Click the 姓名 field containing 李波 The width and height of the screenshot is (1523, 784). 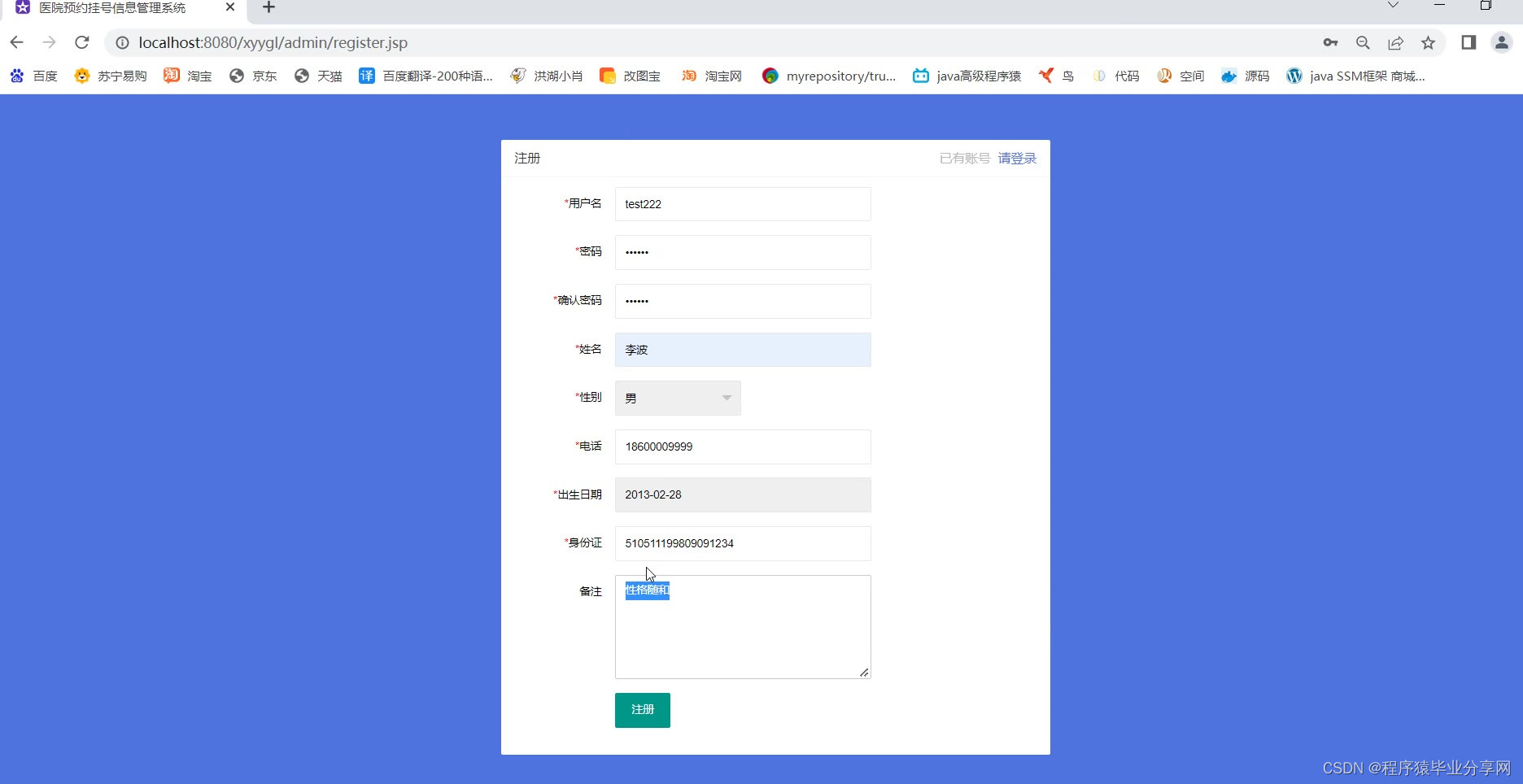(743, 350)
